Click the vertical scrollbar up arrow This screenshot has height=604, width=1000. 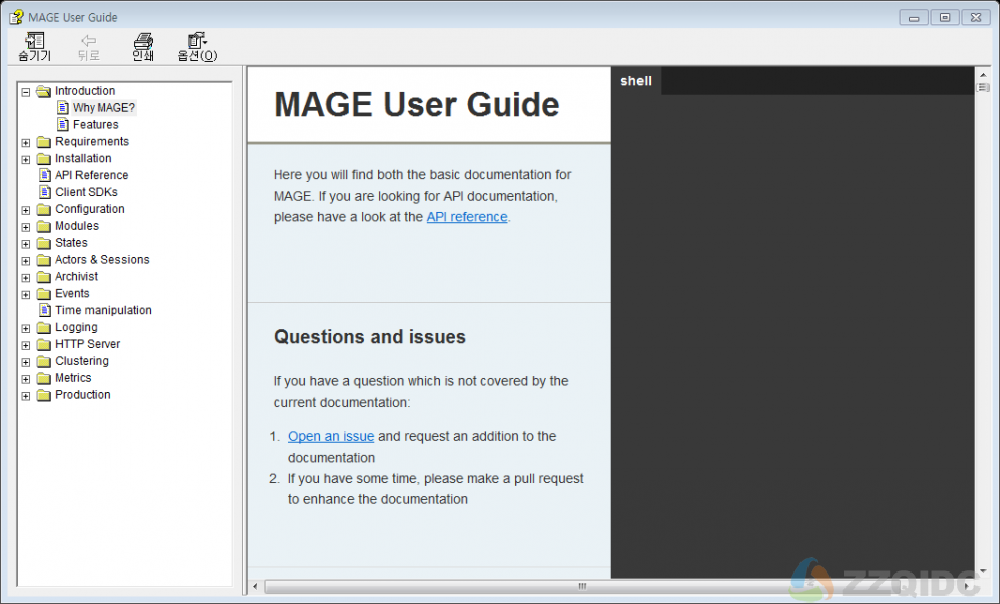tap(983, 75)
